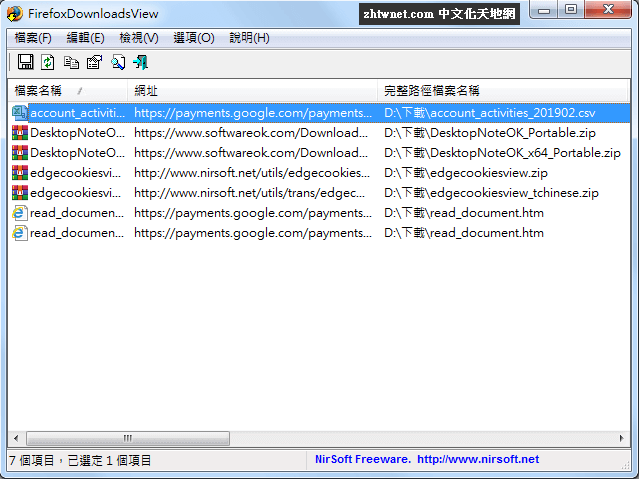Open the 說明(H) menu
Screen dimensions: 639x479
point(249,38)
